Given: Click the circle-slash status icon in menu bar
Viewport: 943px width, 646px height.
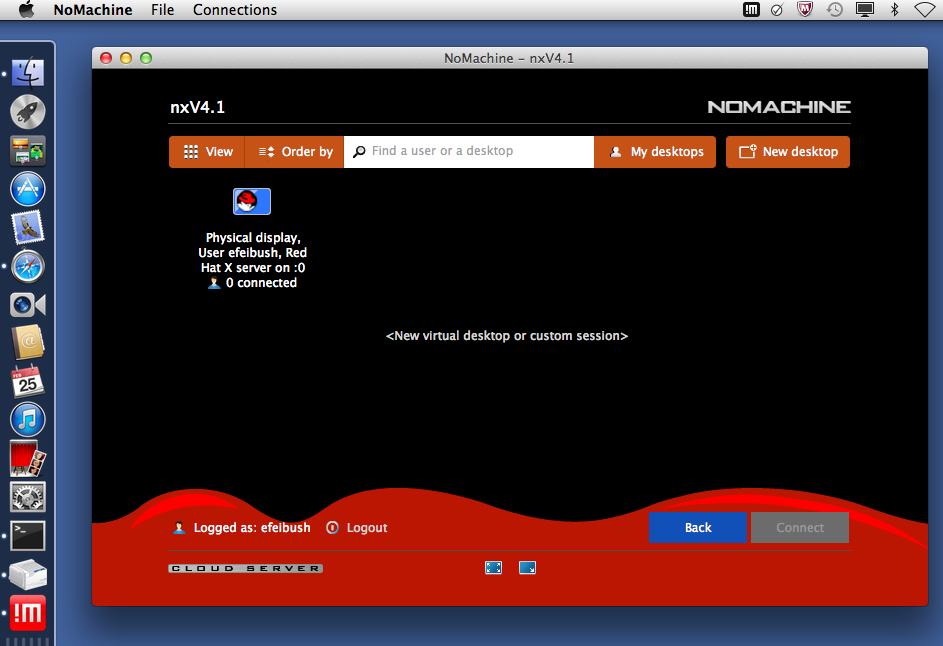Looking at the screenshot, I should click(777, 10).
